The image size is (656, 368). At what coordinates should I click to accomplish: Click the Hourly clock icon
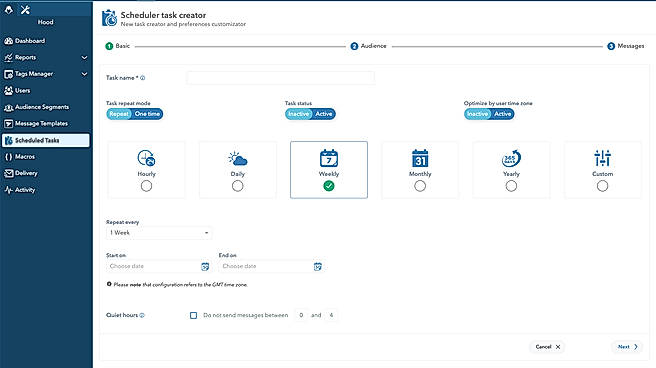point(146,158)
